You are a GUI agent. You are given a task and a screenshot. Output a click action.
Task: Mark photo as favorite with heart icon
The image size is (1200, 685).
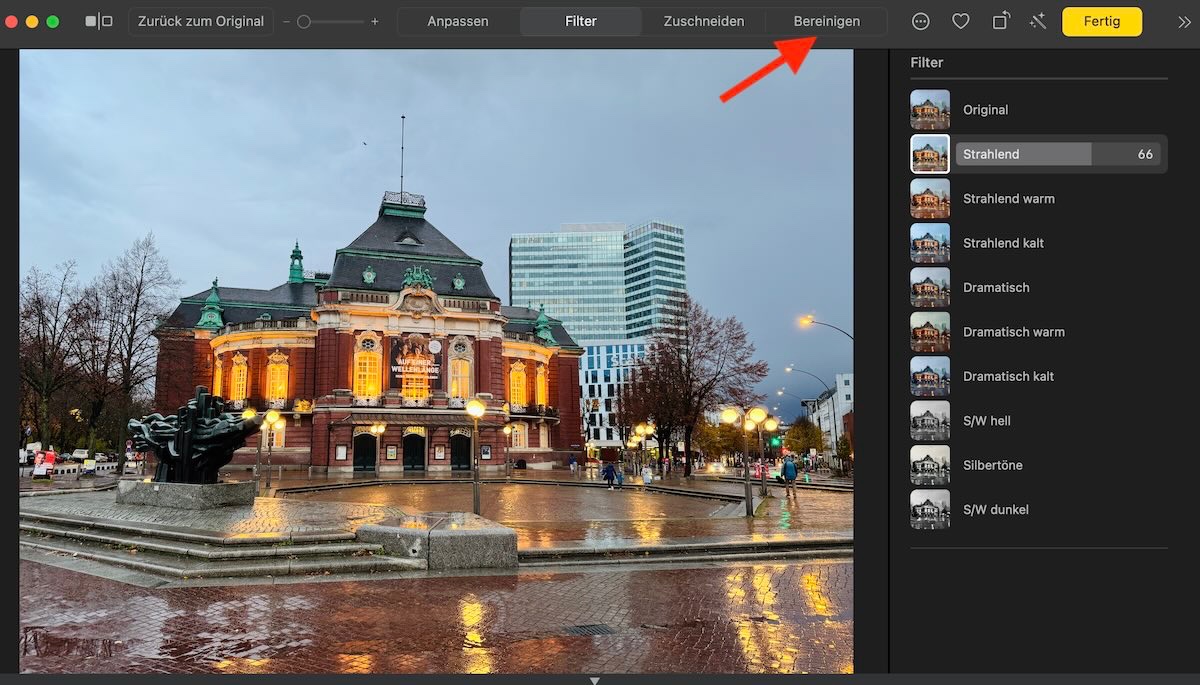point(960,21)
